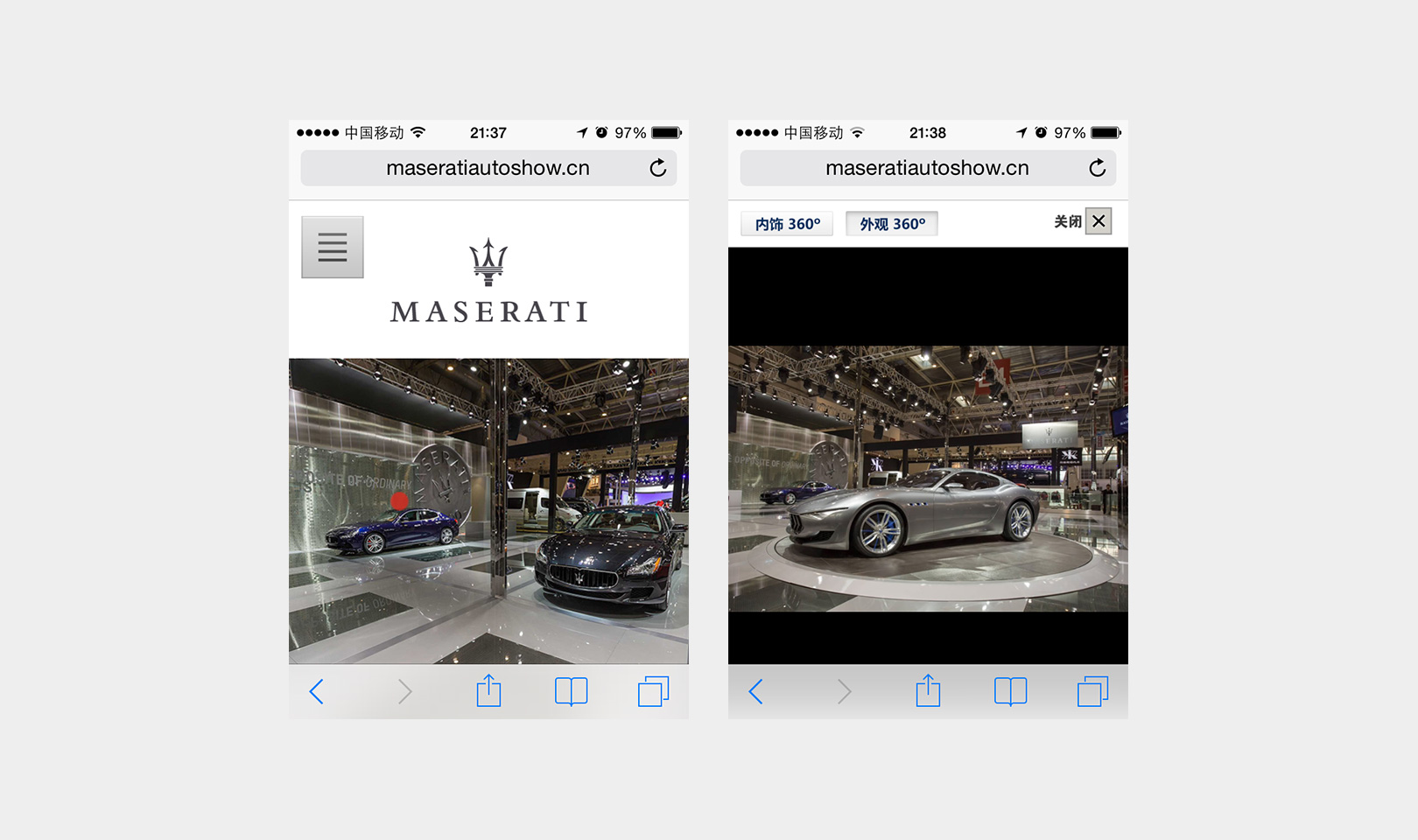Tap the blue Ghibli car in showroom image

[x=392, y=530]
